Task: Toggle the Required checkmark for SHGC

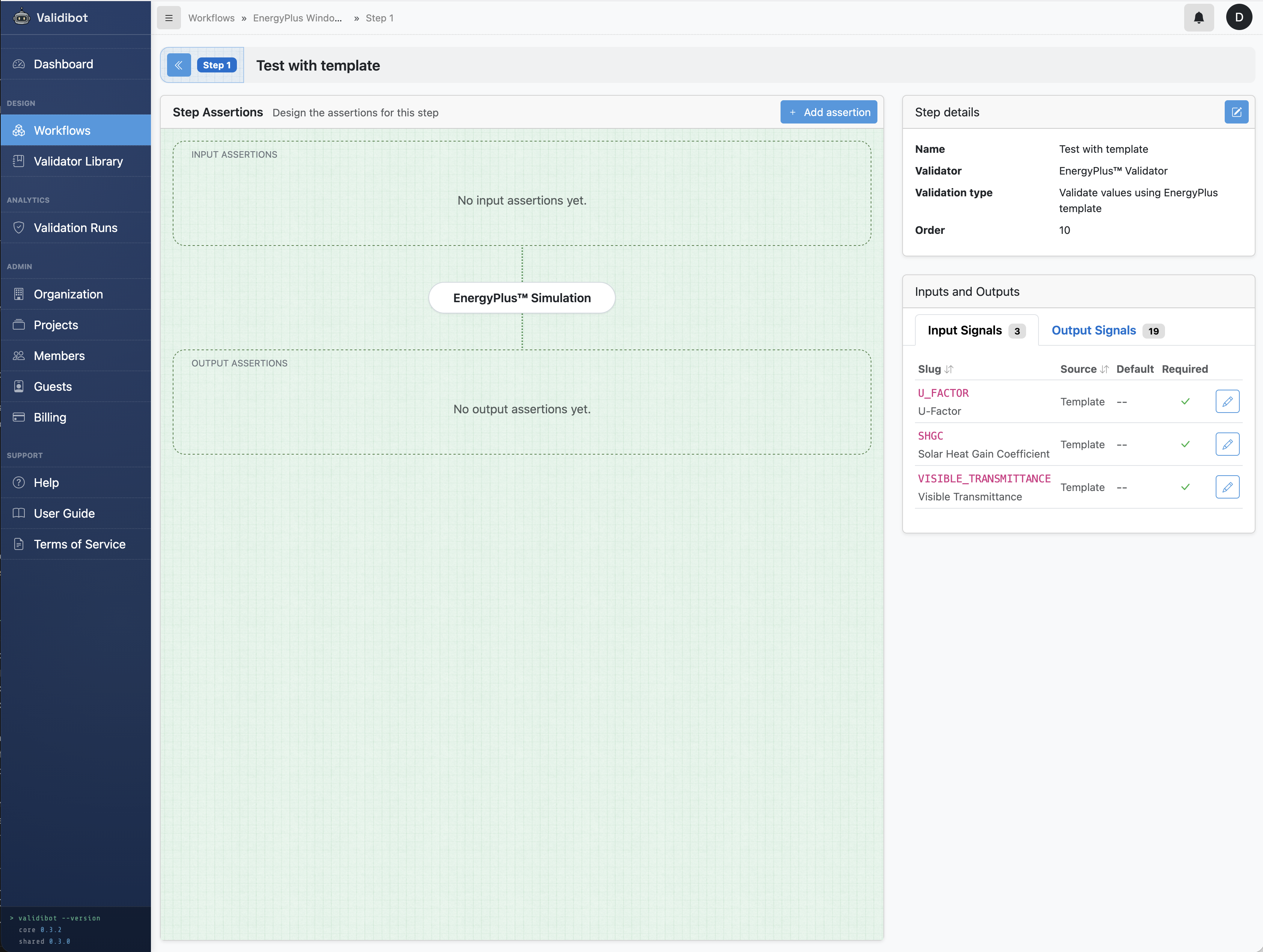Action: tap(1185, 444)
